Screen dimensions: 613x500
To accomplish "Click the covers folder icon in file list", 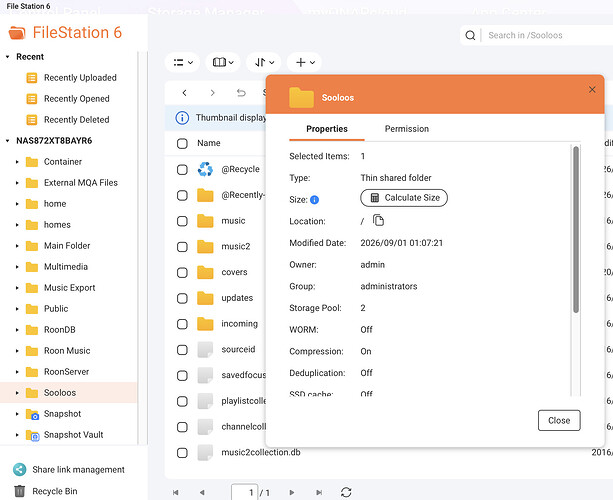I will pyautogui.click(x=205, y=272).
